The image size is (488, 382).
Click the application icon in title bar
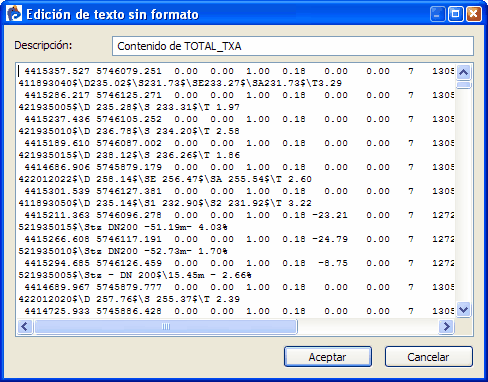(x=14, y=14)
